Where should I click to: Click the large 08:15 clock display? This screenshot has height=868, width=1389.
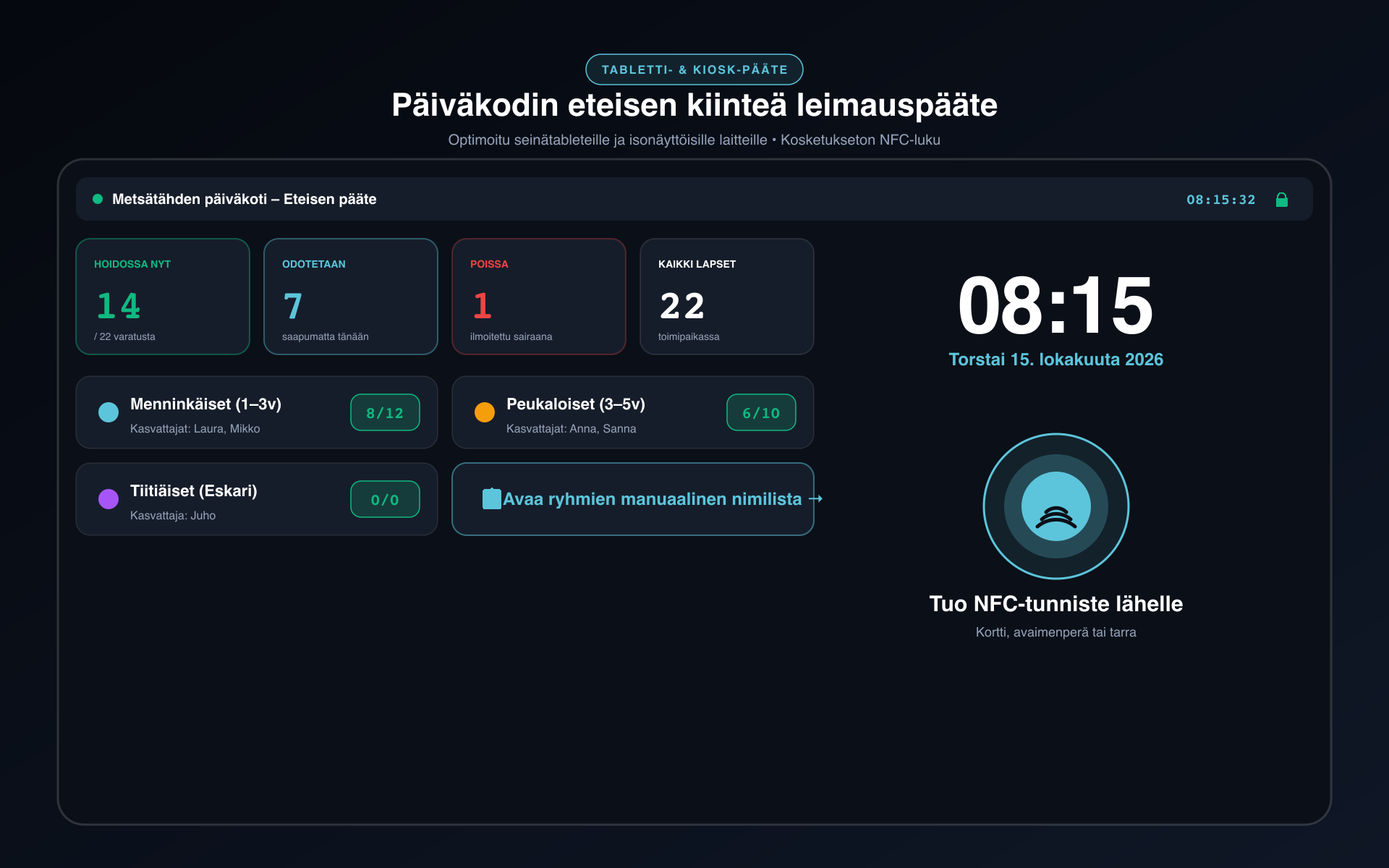pos(1056,306)
